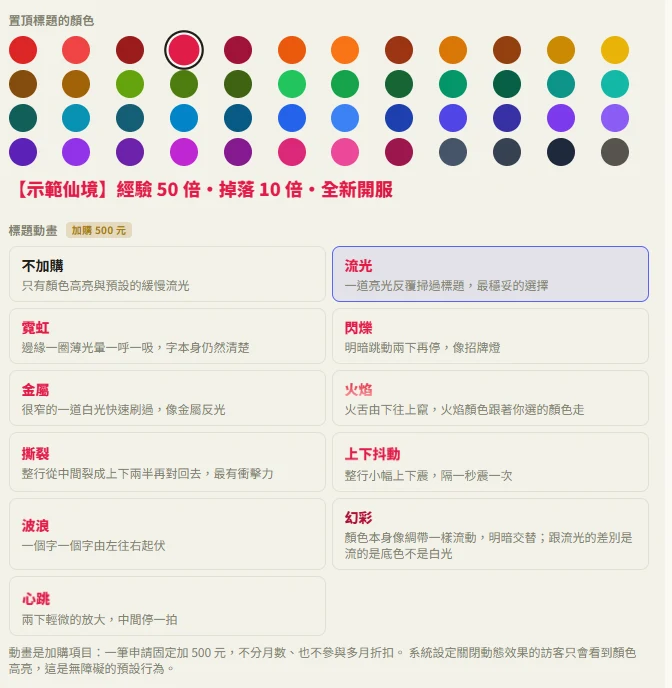Pick the 幻彩 animation card
The image size is (672, 688).
[490, 534]
